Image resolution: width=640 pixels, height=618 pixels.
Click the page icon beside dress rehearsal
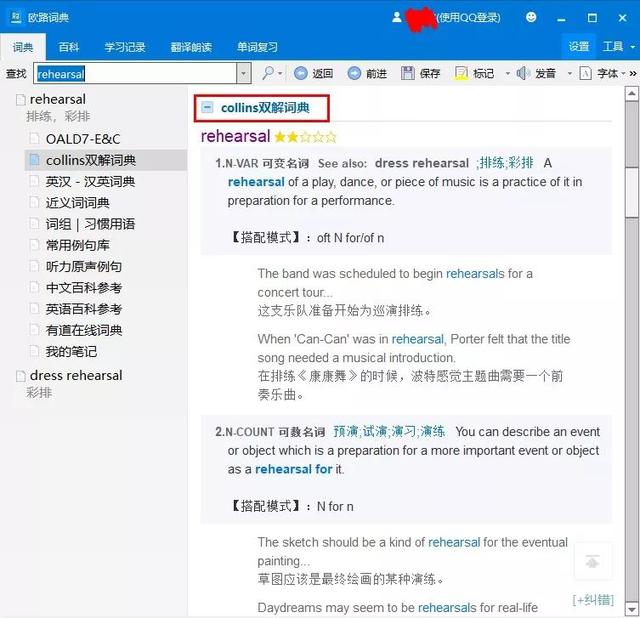click(x=21, y=376)
